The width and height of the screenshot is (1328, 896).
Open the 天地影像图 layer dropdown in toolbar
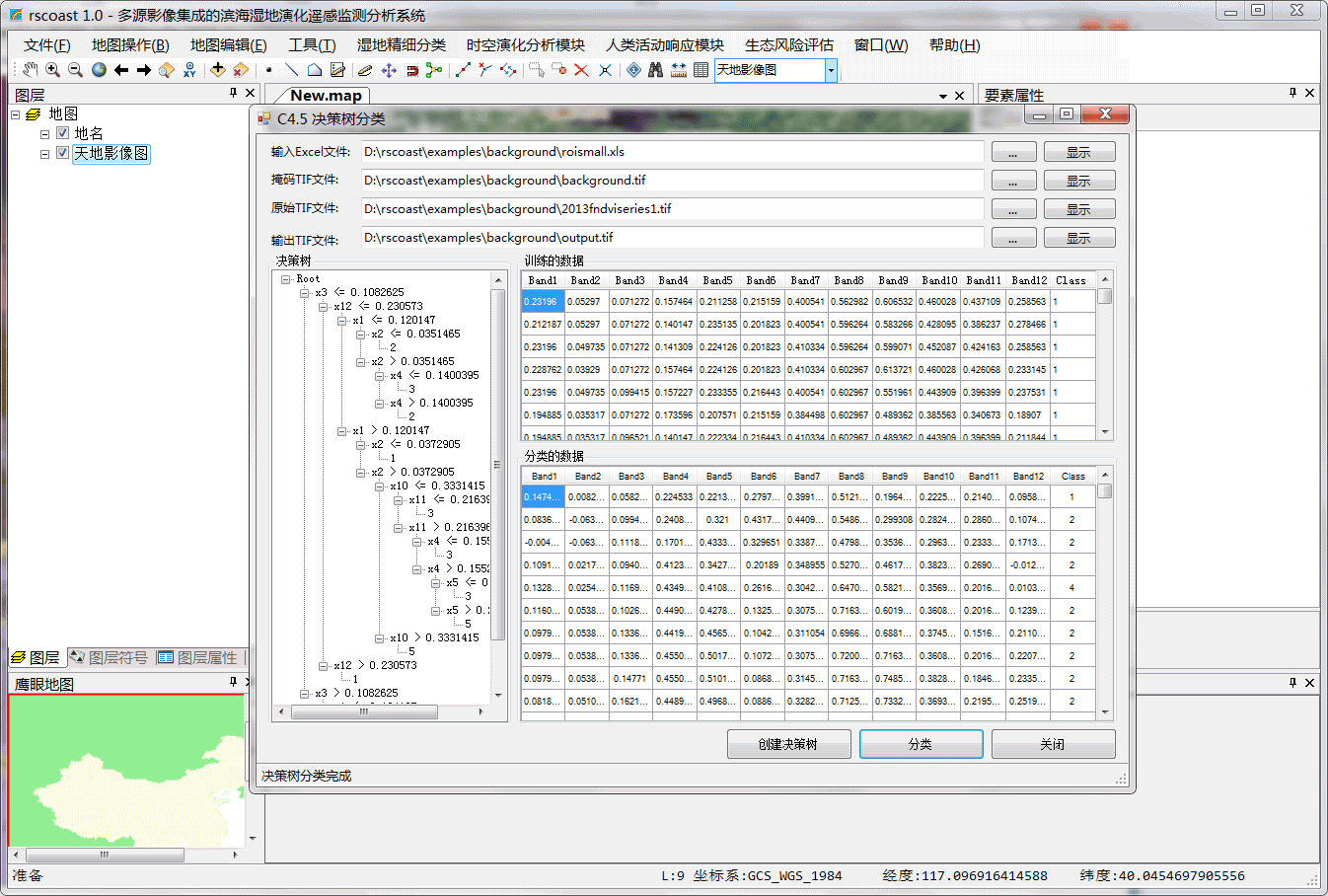click(831, 70)
